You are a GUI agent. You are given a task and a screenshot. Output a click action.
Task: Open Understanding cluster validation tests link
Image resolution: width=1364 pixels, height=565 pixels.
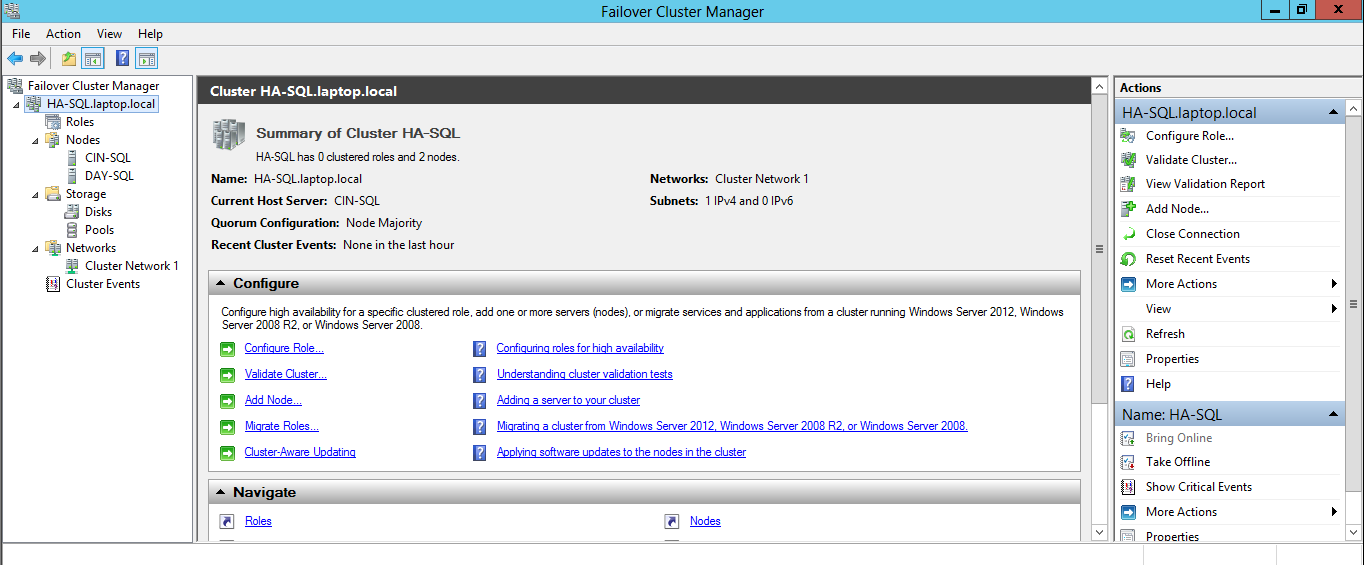point(585,374)
